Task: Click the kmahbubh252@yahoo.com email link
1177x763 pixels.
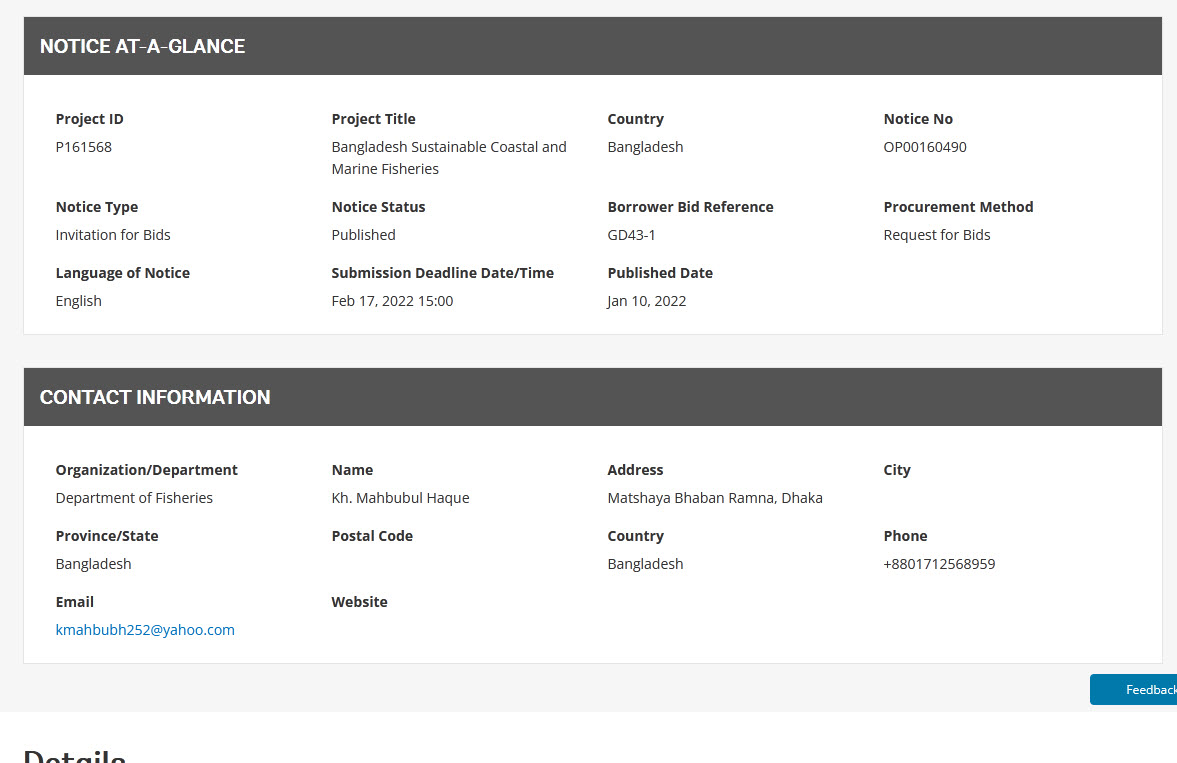Action: [x=145, y=630]
